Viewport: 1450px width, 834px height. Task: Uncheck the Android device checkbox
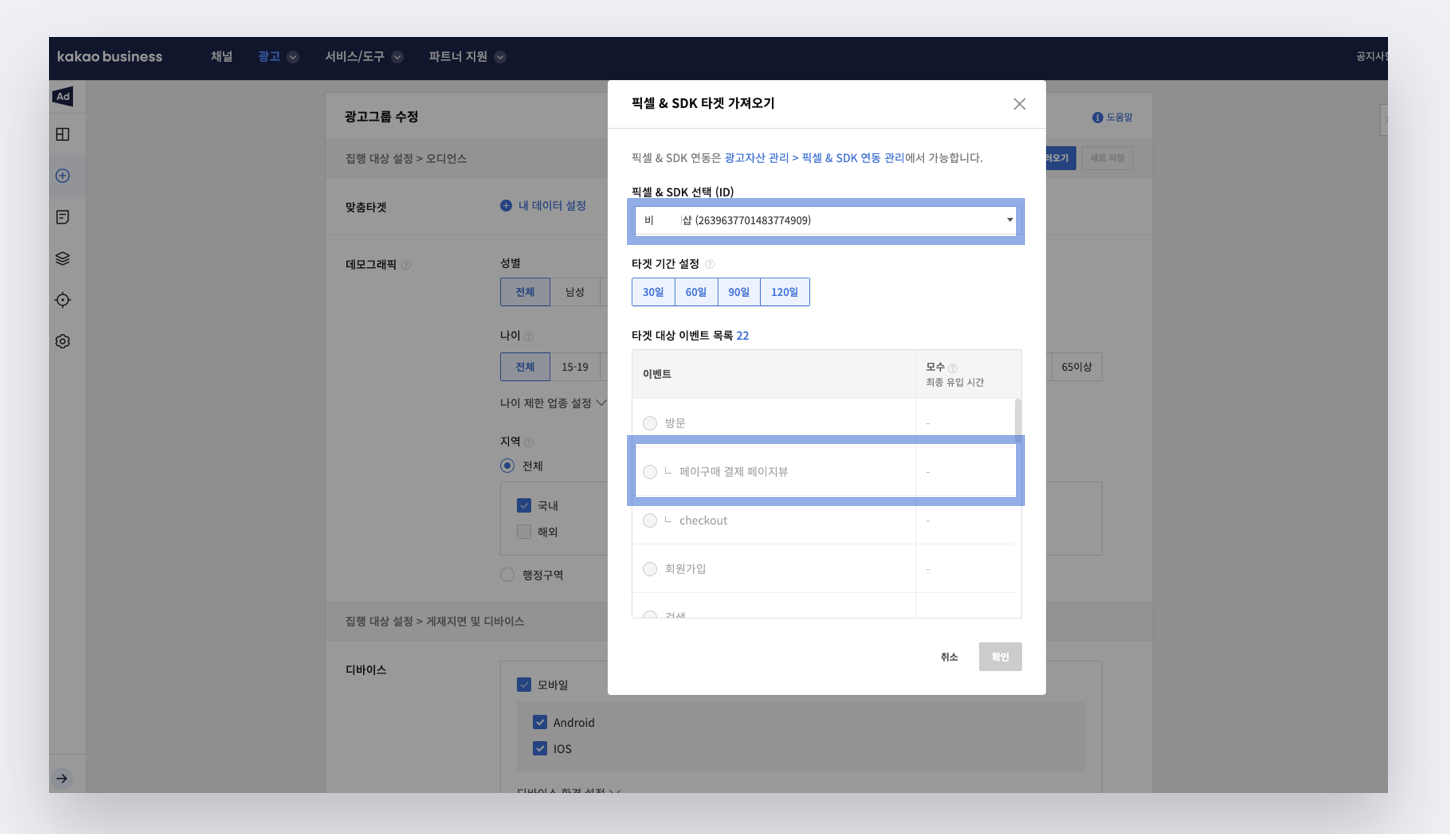pos(540,722)
